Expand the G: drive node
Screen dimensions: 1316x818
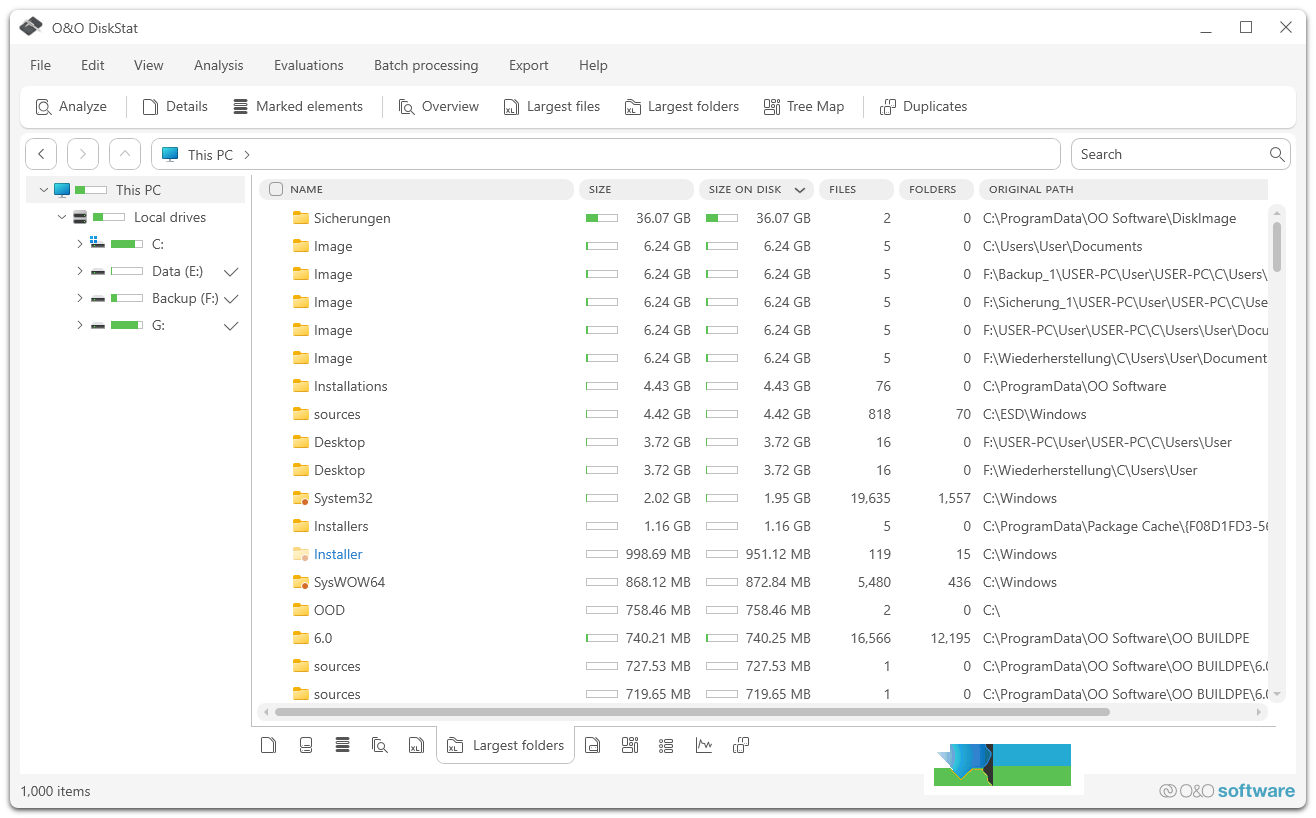(80, 325)
